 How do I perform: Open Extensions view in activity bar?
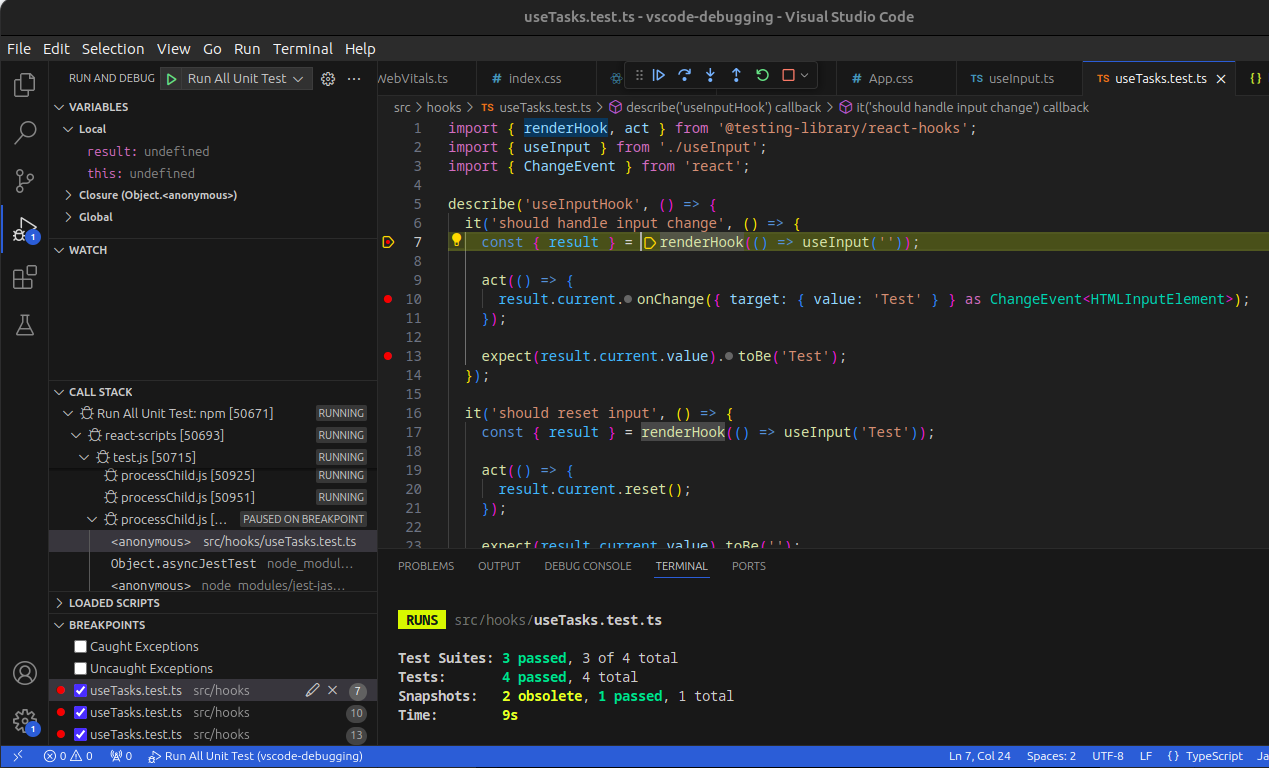point(25,277)
